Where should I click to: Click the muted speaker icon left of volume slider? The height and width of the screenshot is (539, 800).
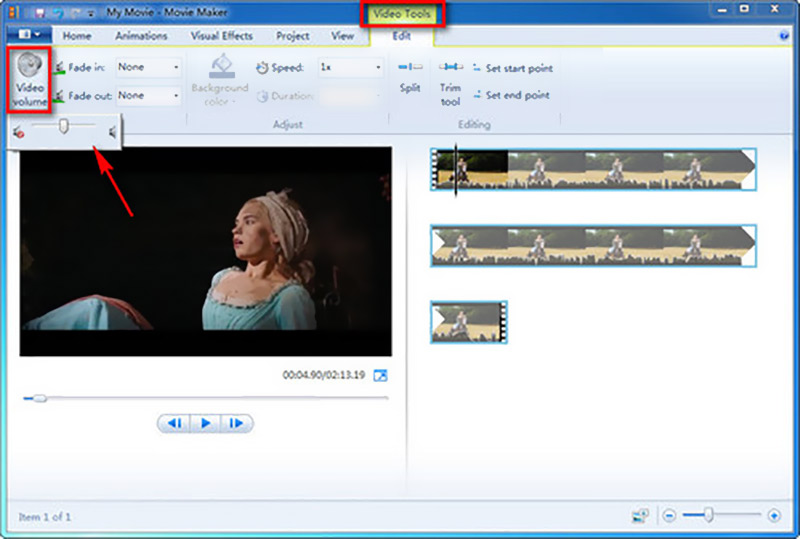coord(18,131)
